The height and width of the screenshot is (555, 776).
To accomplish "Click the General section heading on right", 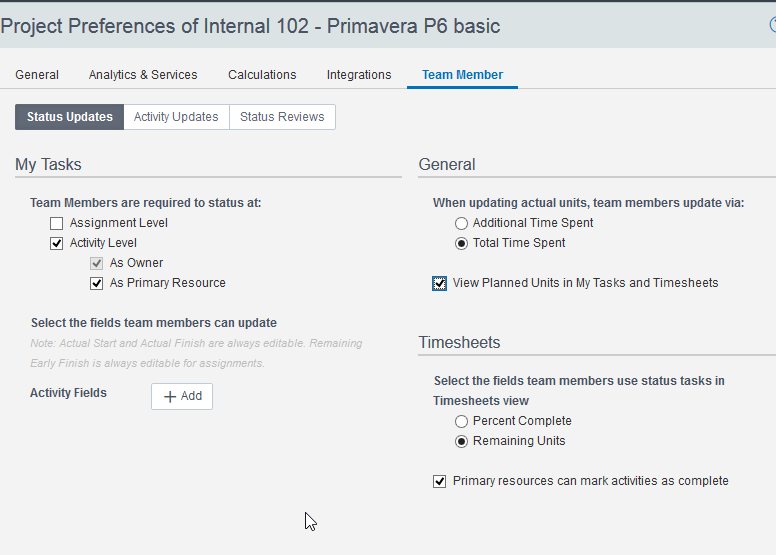I will tap(447, 164).
